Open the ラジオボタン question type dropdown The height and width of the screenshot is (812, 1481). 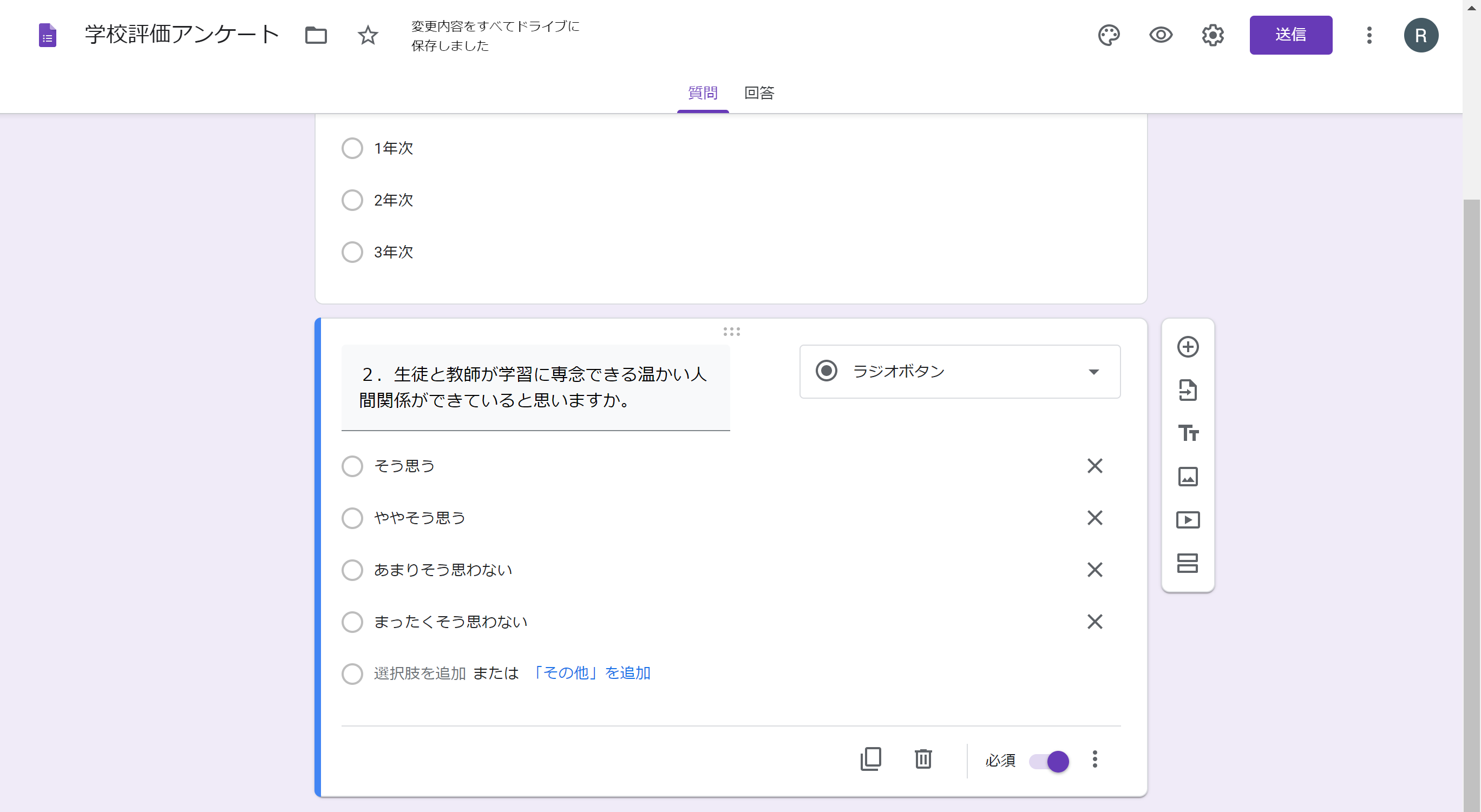point(960,371)
